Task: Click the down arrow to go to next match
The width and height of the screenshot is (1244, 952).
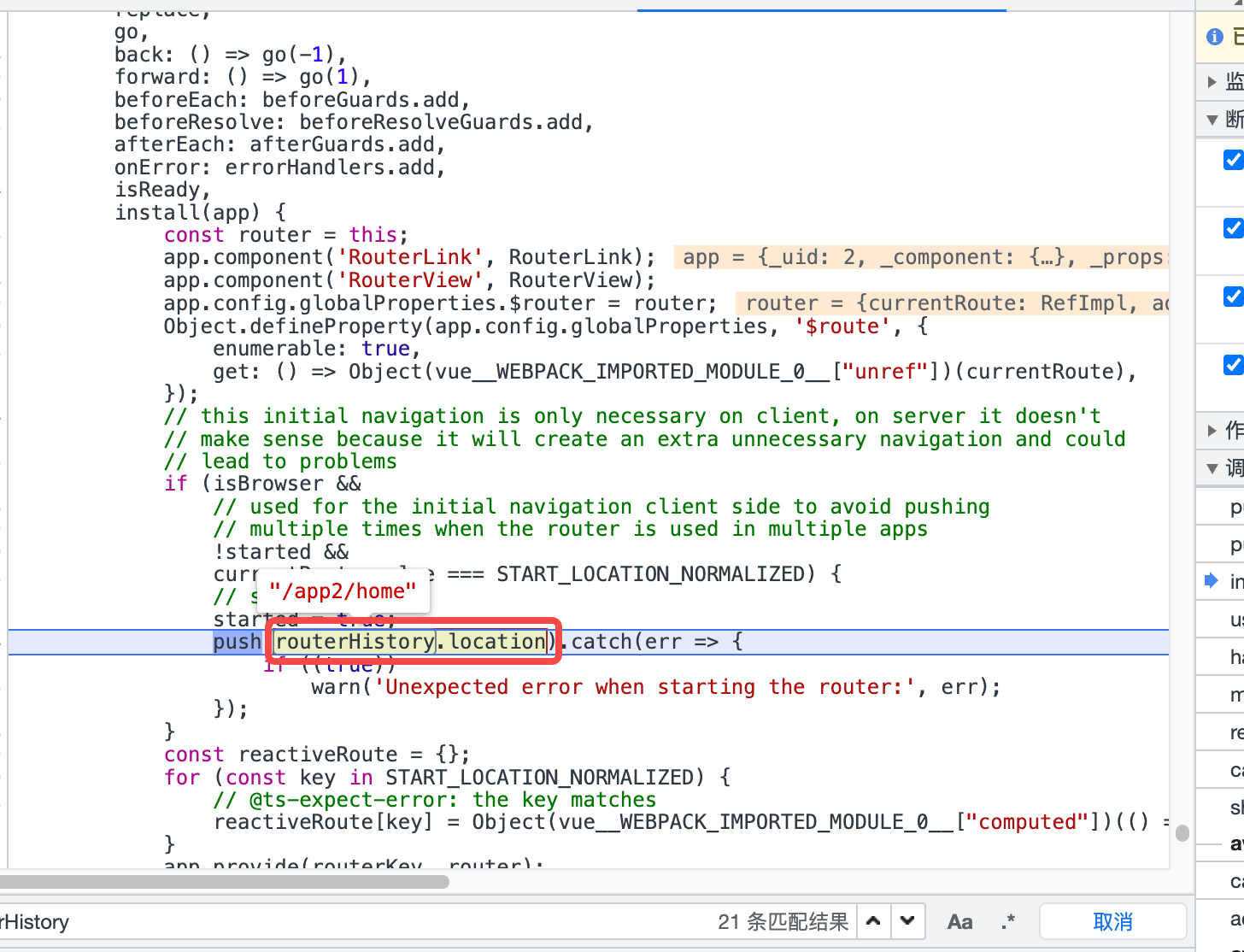Action: [x=907, y=920]
